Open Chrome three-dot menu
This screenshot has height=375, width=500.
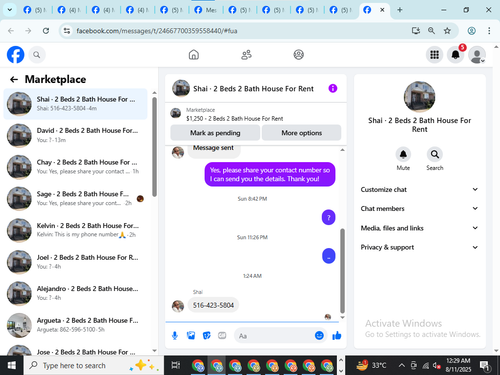pyautogui.click(x=489, y=31)
